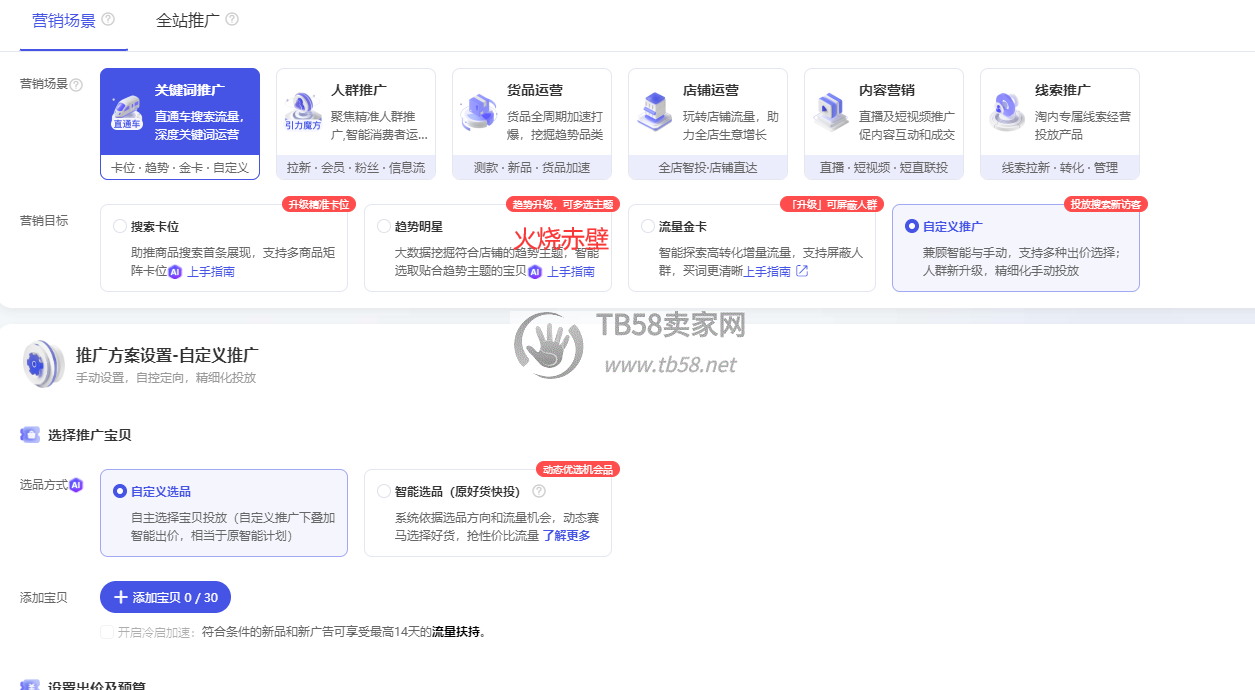Click the 设置出价及预算 section icon
Image resolution: width=1255 pixels, height=690 pixels.
[30, 685]
